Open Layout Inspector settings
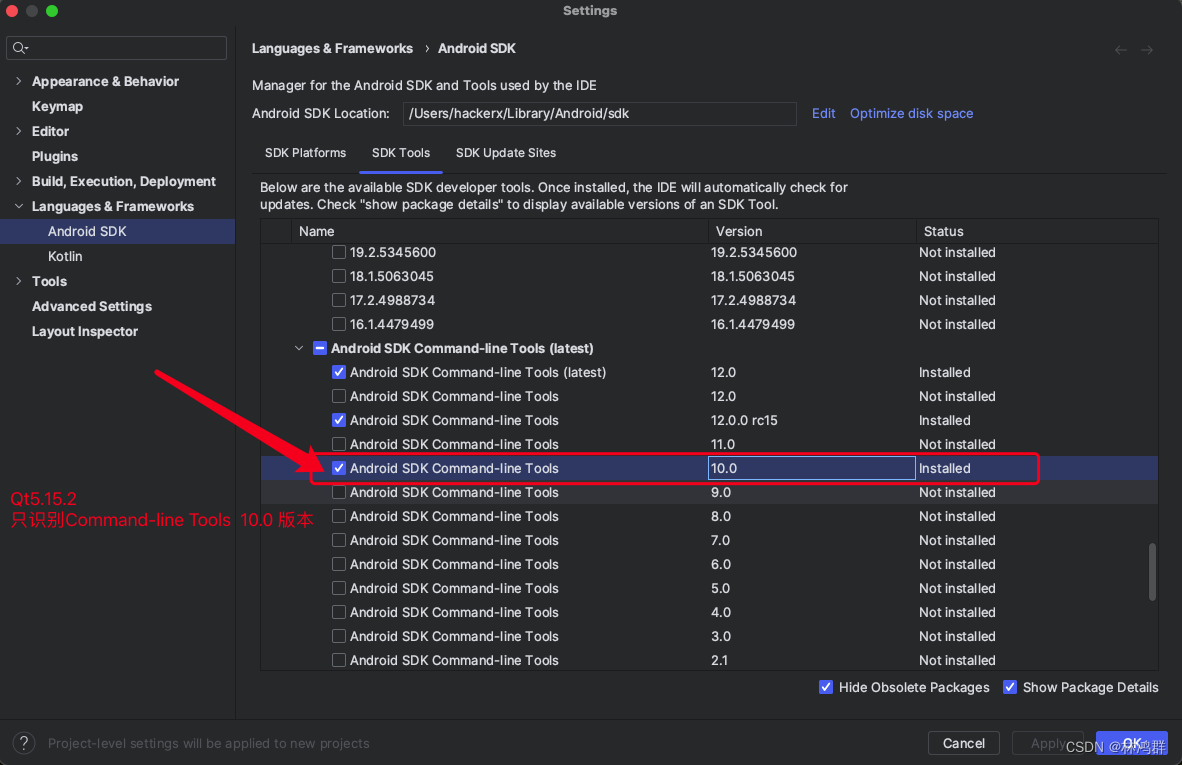 click(84, 332)
